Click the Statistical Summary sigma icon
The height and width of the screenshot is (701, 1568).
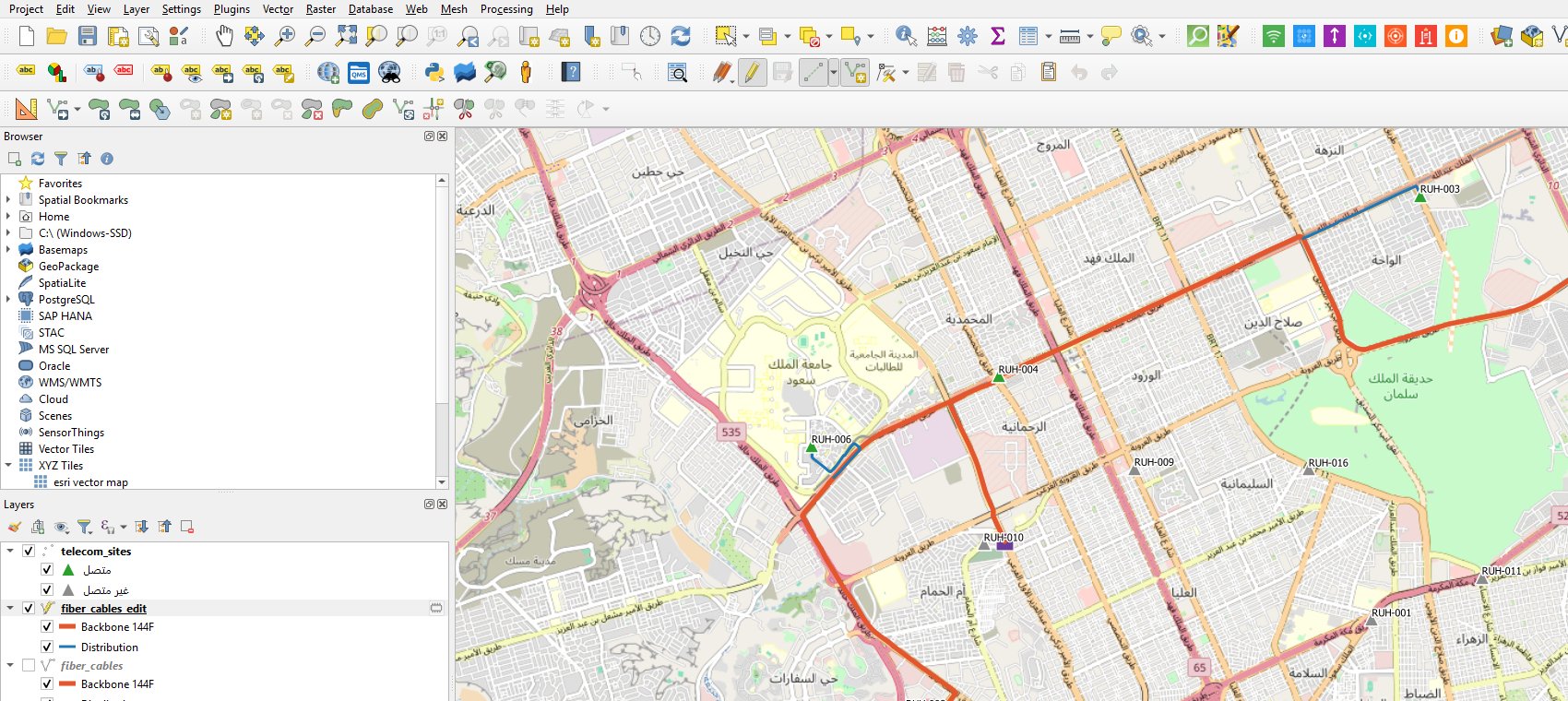(x=998, y=36)
